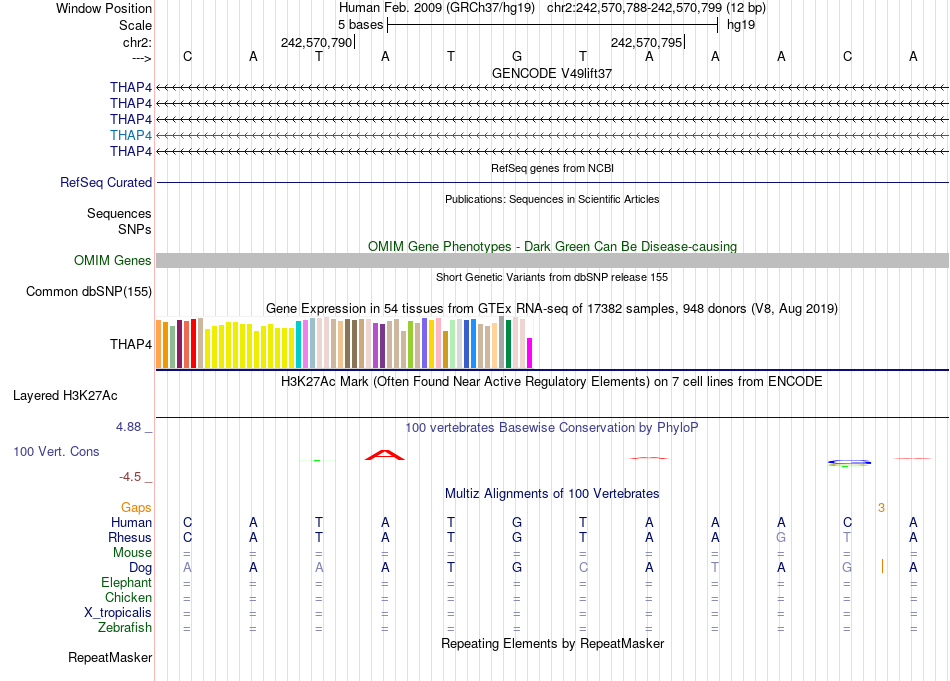The image size is (950, 681).
Task: Select the Dog alignment row label
Action: tap(141, 568)
